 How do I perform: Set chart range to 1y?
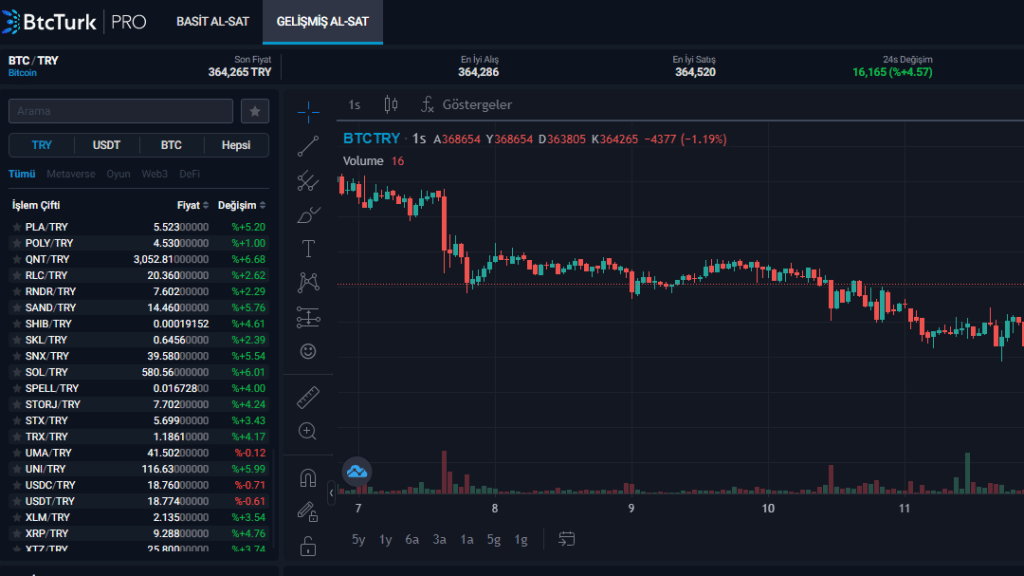(385, 539)
